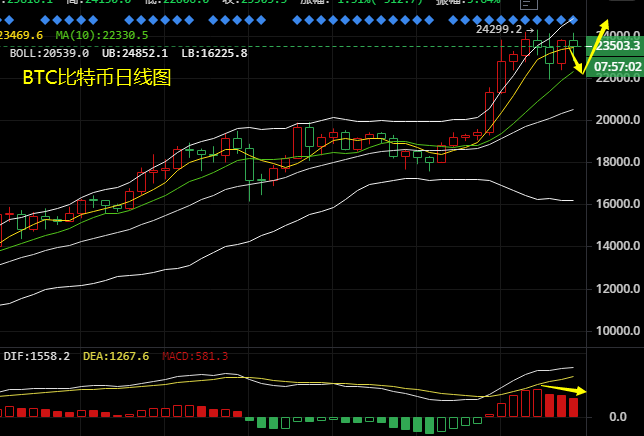Click the BOLL:20539.0 indicator label
Image resolution: width=644 pixels, height=436 pixels.
(49, 53)
